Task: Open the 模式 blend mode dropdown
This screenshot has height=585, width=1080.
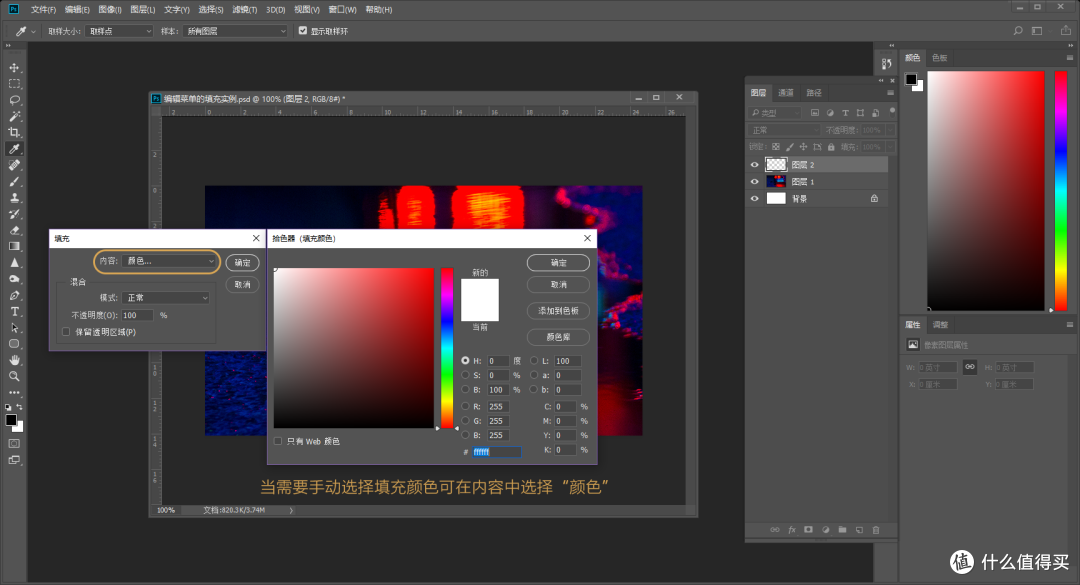Action: (166, 296)
